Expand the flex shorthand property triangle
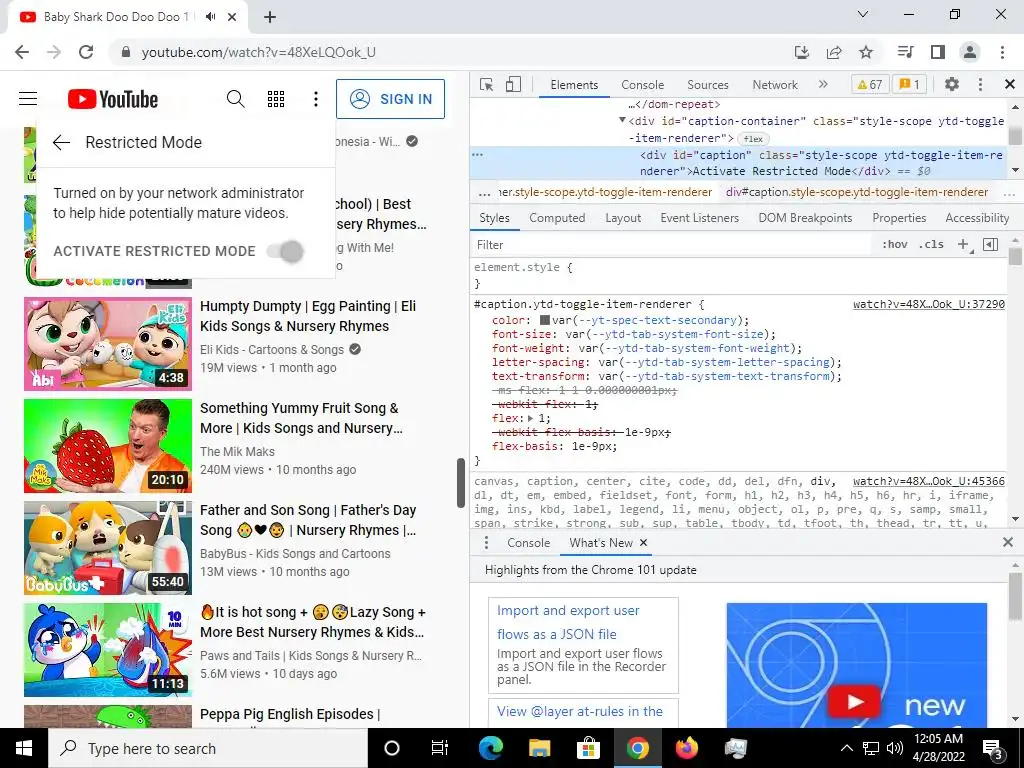 (531, 418)
